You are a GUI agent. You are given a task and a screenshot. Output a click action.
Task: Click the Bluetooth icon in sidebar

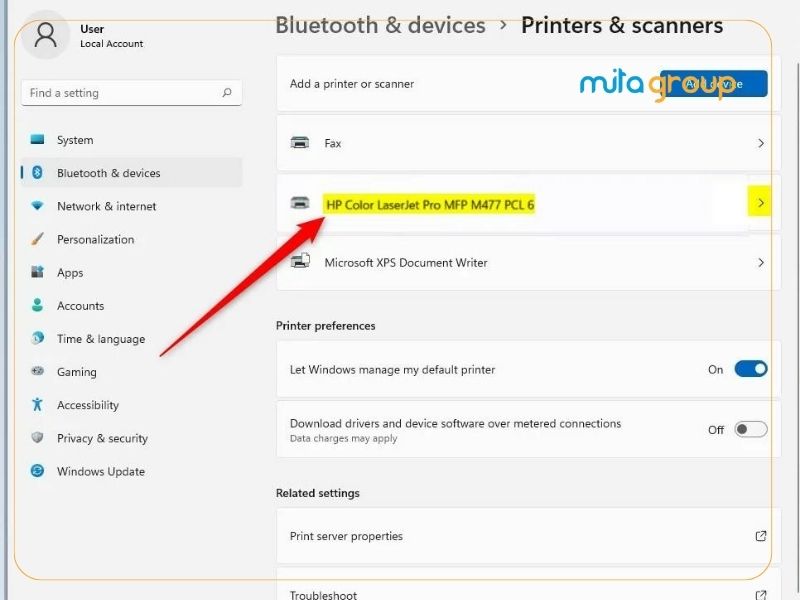(37, 172)
